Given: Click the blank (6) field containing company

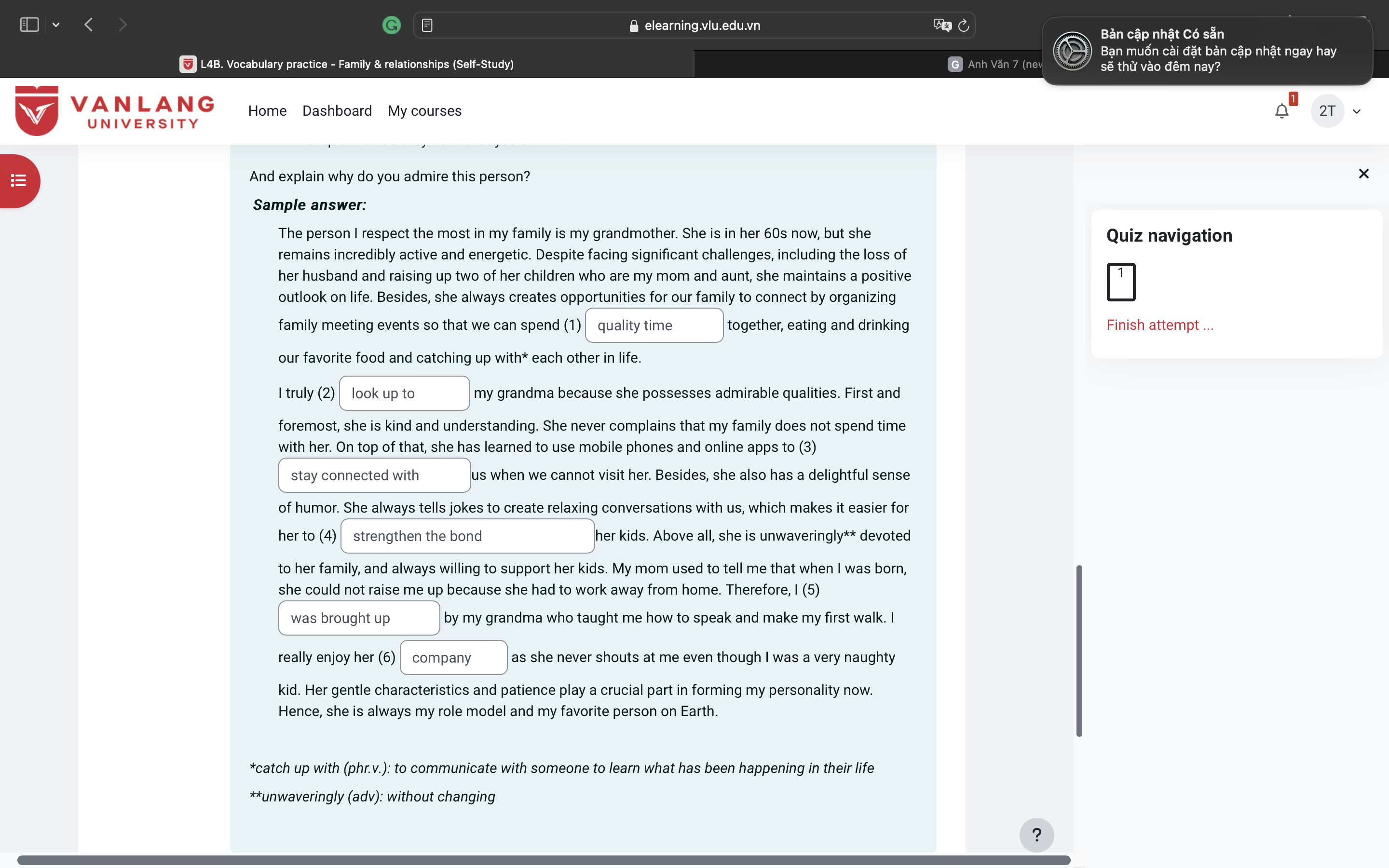Looking at the screenshot, I should (453, 657).
